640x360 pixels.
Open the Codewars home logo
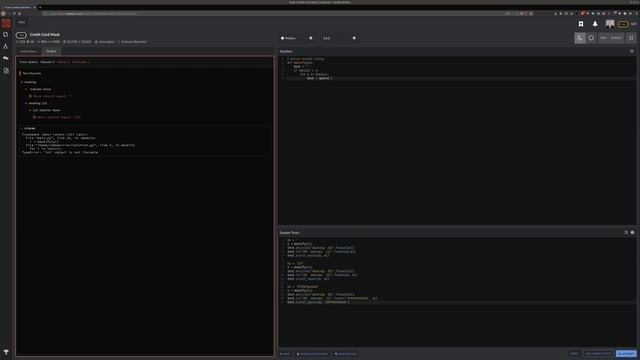click(6, 23)
